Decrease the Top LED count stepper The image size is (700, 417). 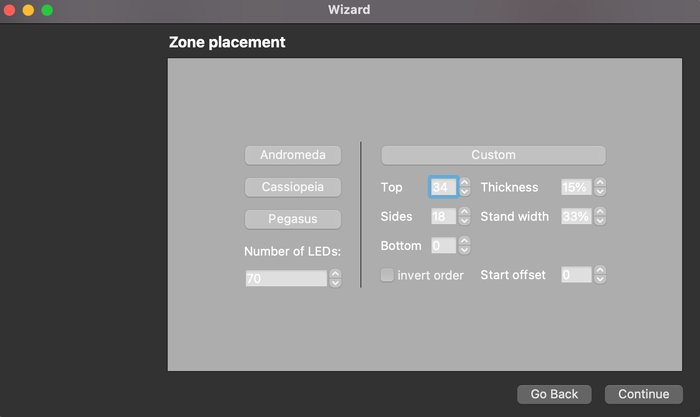pyautogui.click(x=464, y=192)
